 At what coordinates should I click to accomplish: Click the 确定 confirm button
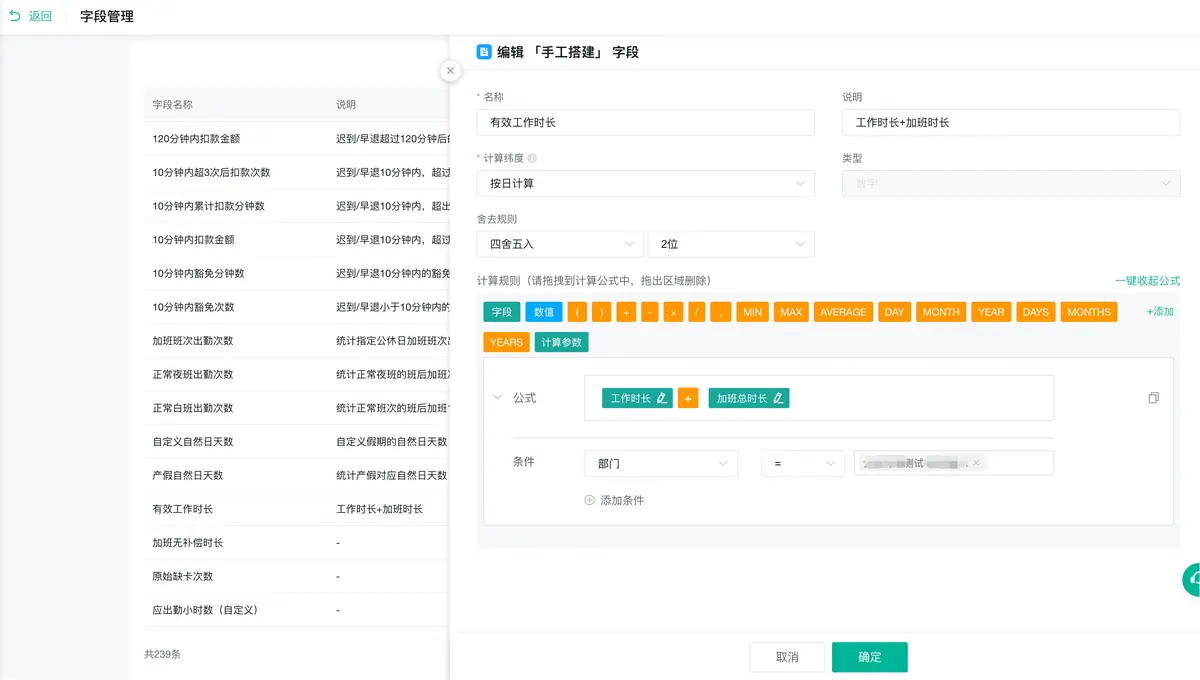pos(869,657)
